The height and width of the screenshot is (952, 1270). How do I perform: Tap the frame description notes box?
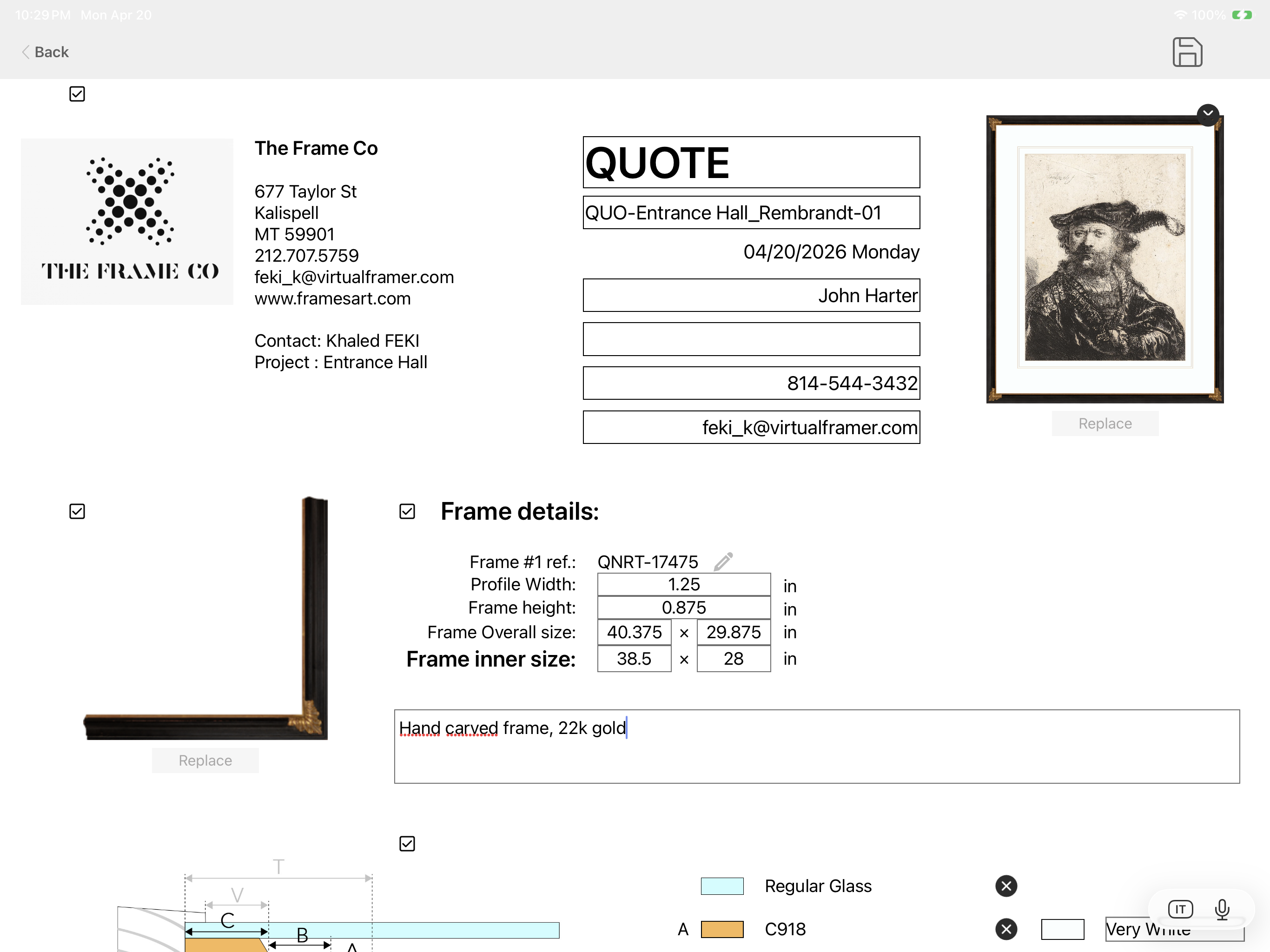pyautogui.click(x=816, y=747)
